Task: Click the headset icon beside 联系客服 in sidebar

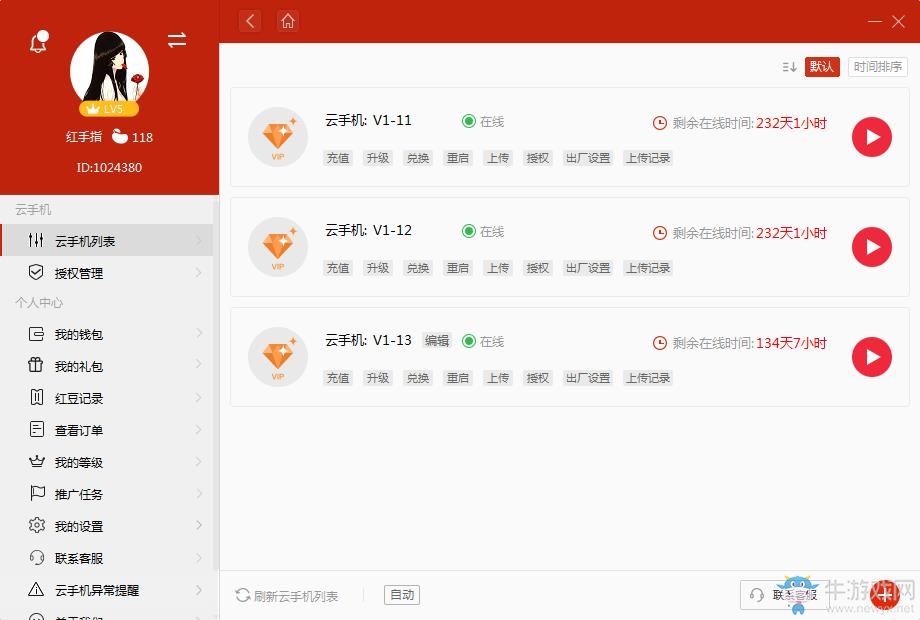Action: coord(36,557)
